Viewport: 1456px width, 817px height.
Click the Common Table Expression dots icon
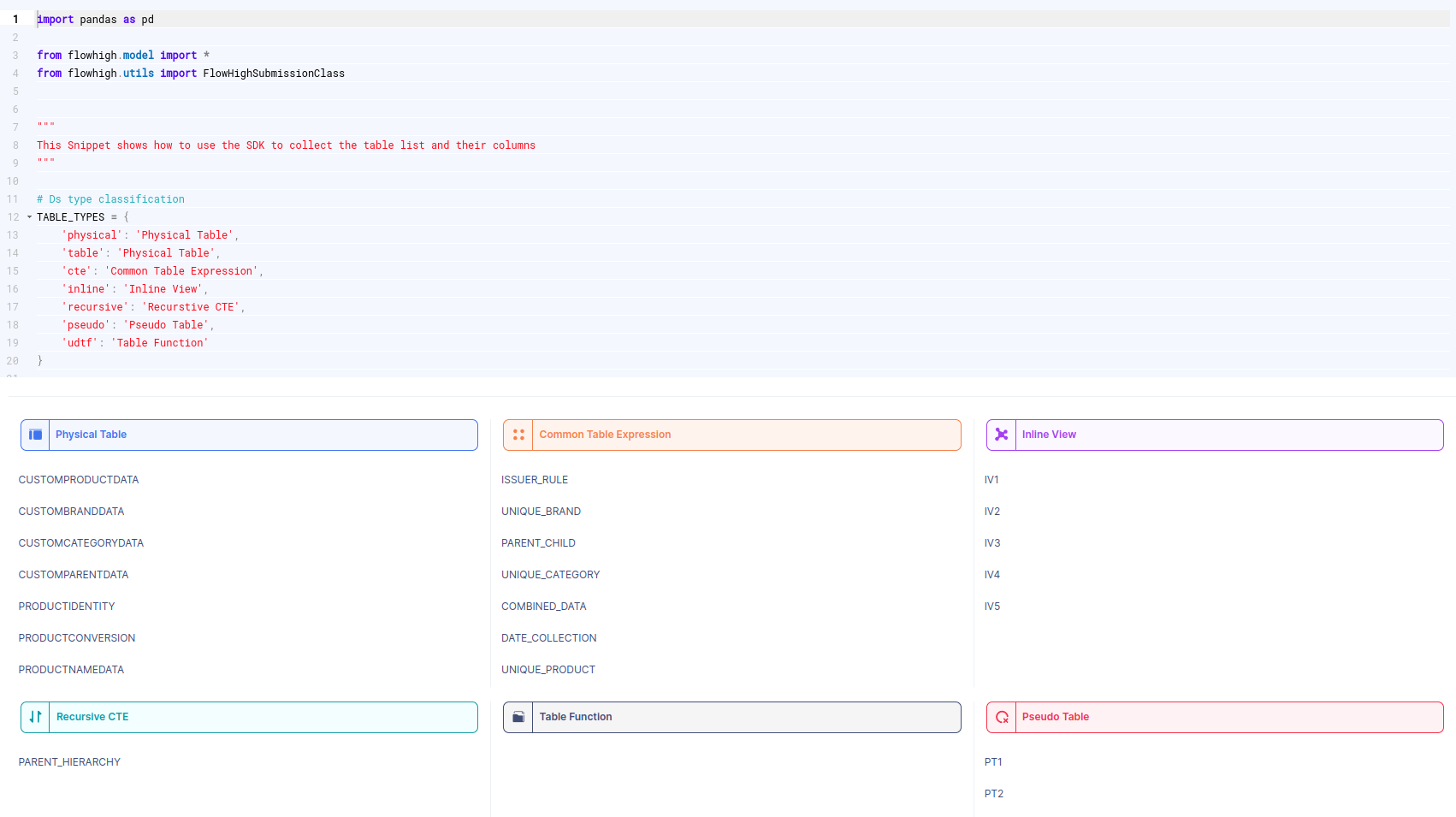tap(518, 435)
